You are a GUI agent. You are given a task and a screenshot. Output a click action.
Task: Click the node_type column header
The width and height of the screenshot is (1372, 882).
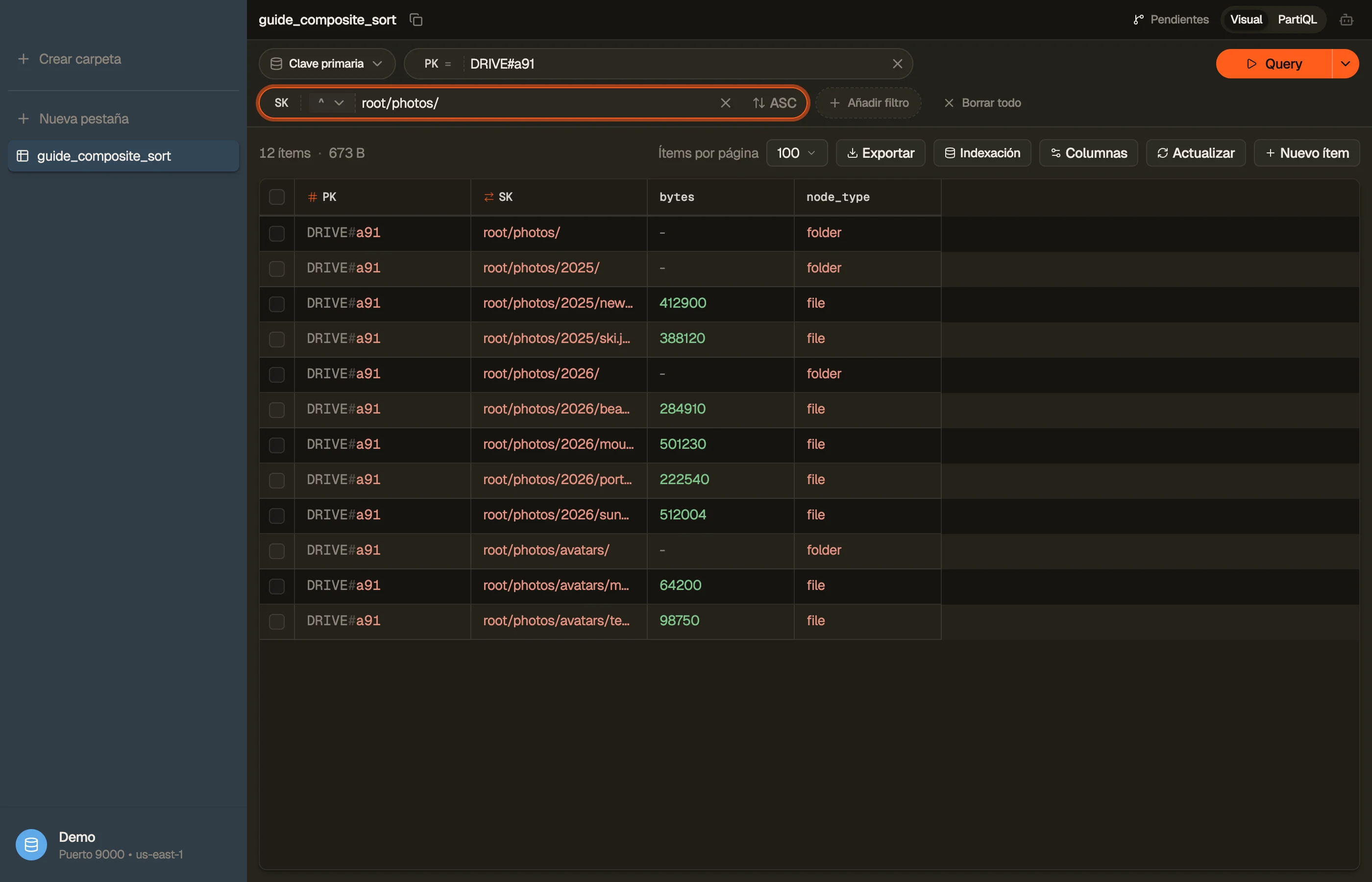pyautogui.click(x=867, y=197)
